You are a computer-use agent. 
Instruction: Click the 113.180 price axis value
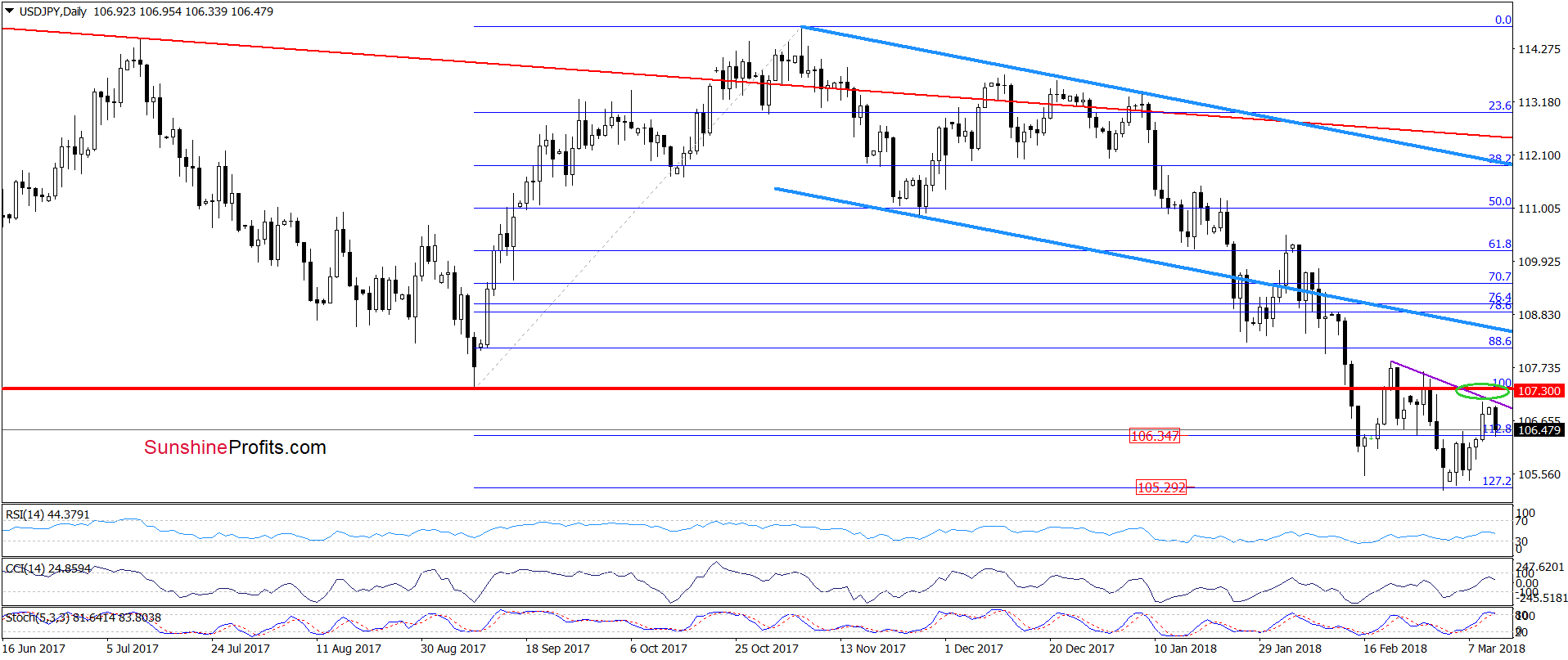pyautogui.click(x=1539, y=102)
